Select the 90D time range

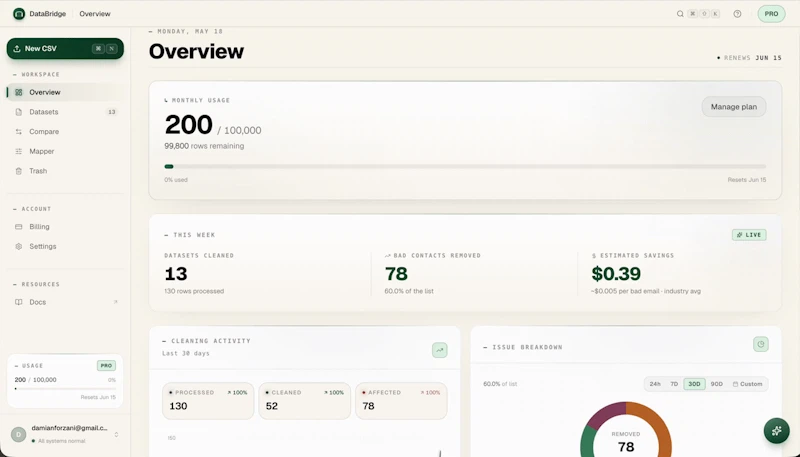pyautogui.click(x=717, y=384)
